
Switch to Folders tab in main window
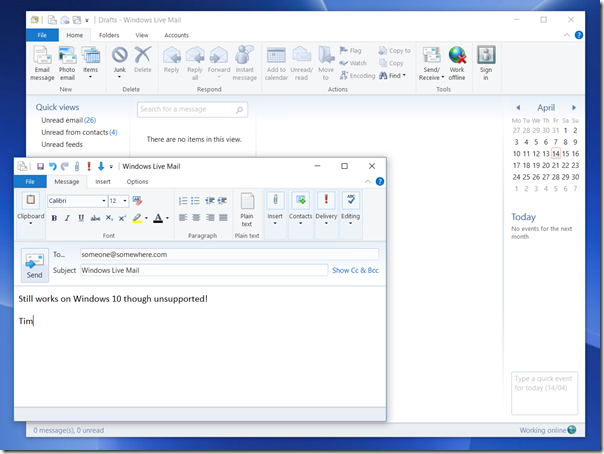[x=109, y=35]
